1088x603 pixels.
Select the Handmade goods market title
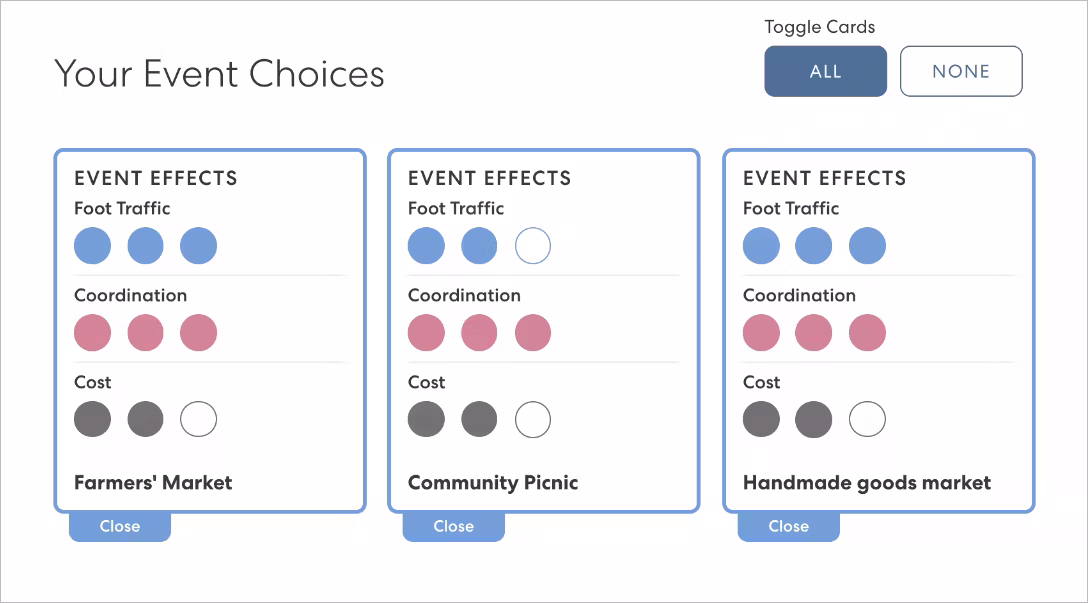point(866,482)
